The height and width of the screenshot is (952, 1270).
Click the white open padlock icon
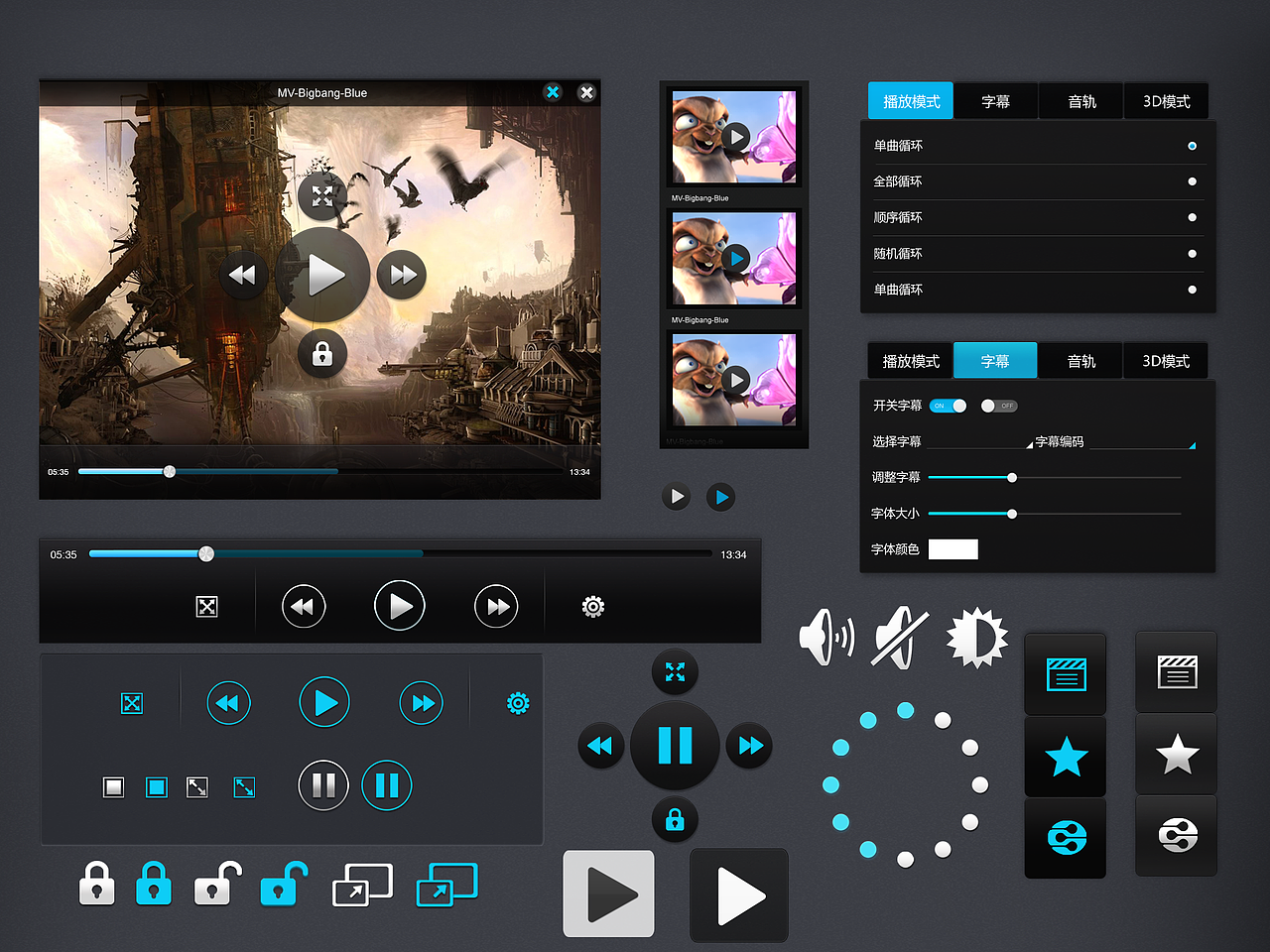(217, 884)
